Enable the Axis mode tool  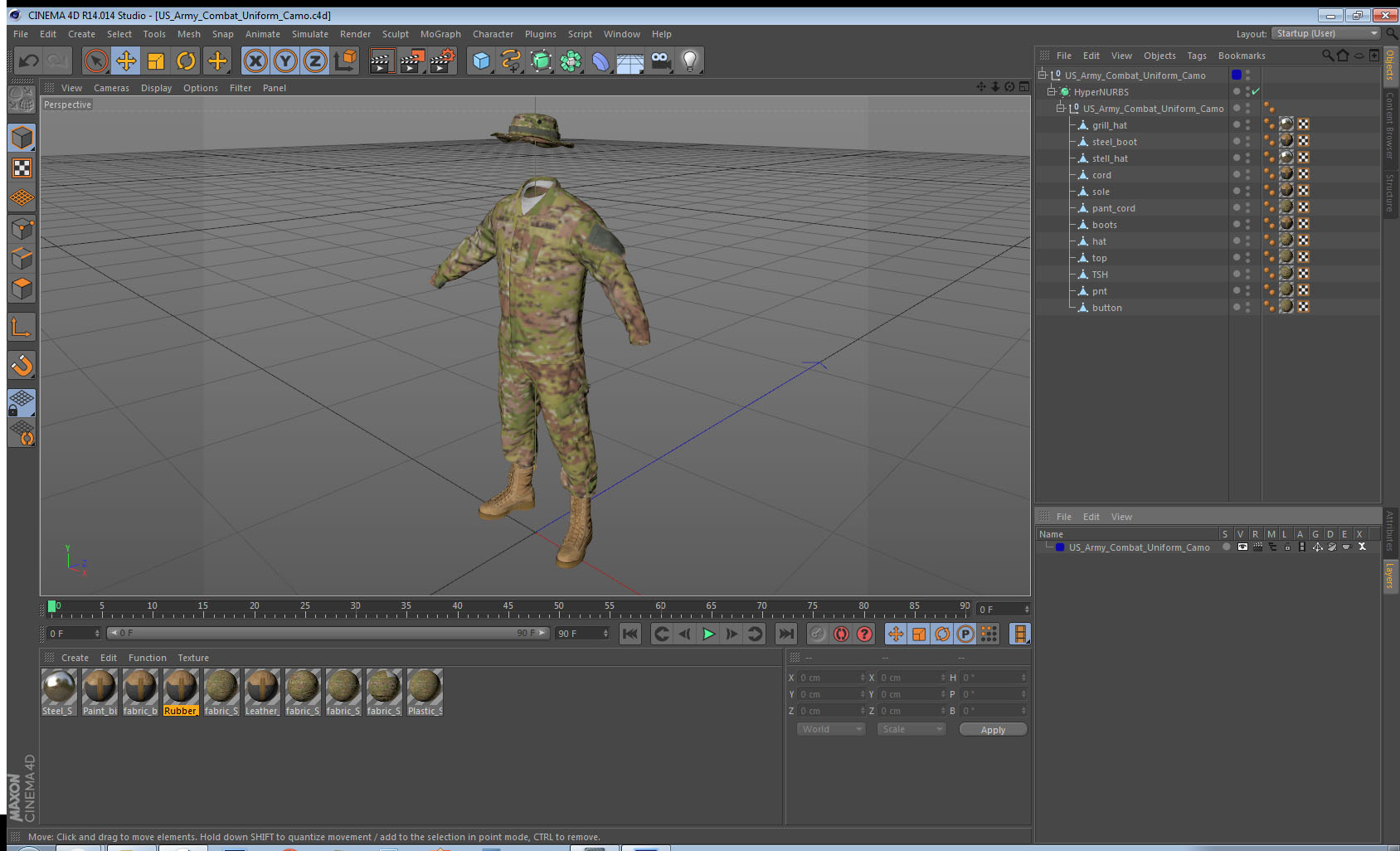click(22, 328)
